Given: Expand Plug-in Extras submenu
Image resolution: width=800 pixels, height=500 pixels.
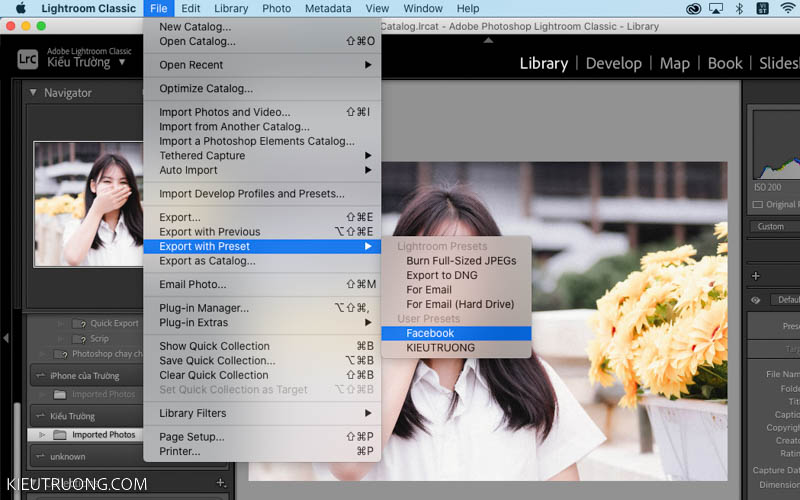Looking at the screenshot, I should 262,322.
